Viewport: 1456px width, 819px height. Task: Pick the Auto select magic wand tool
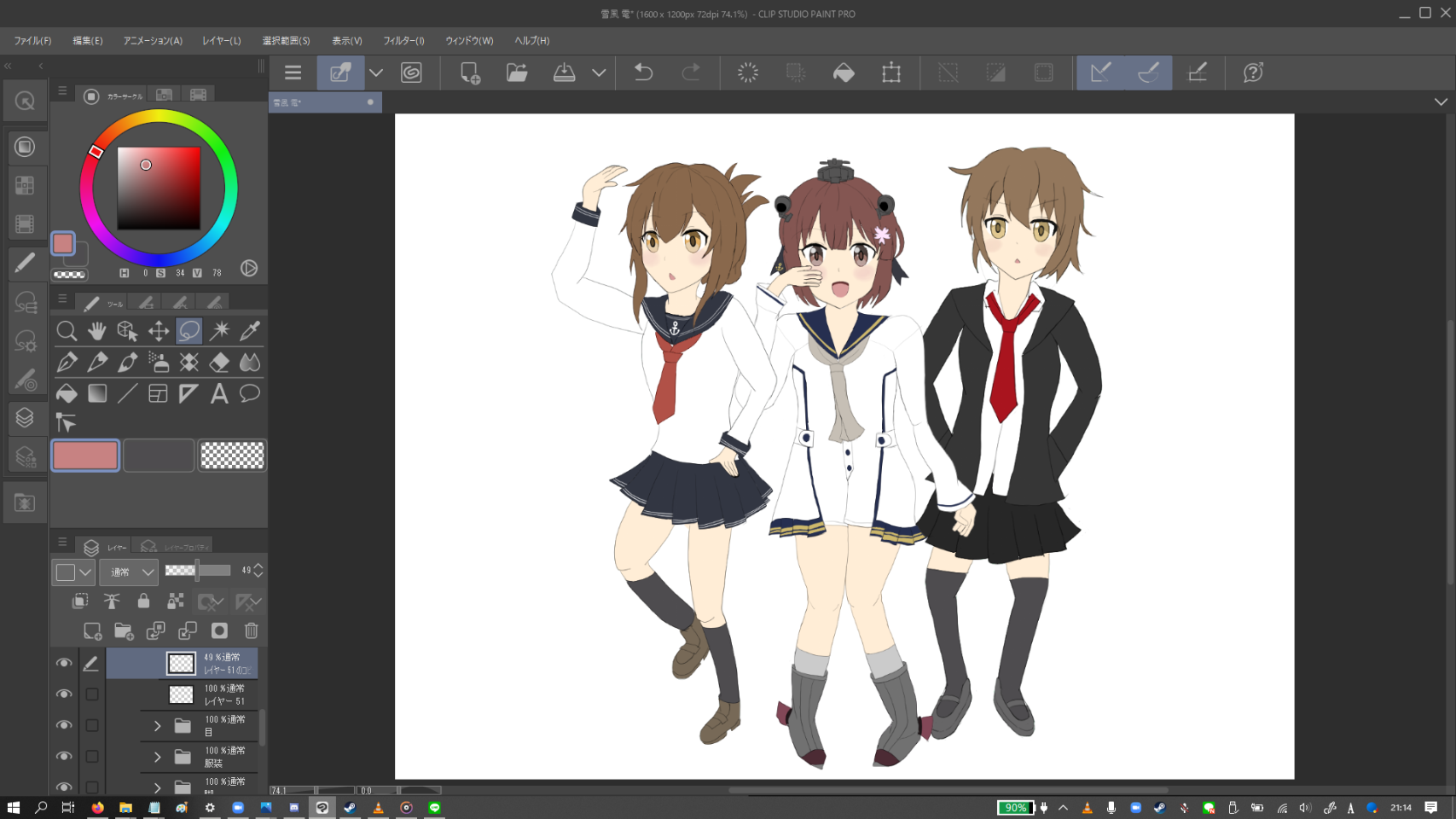219,331
